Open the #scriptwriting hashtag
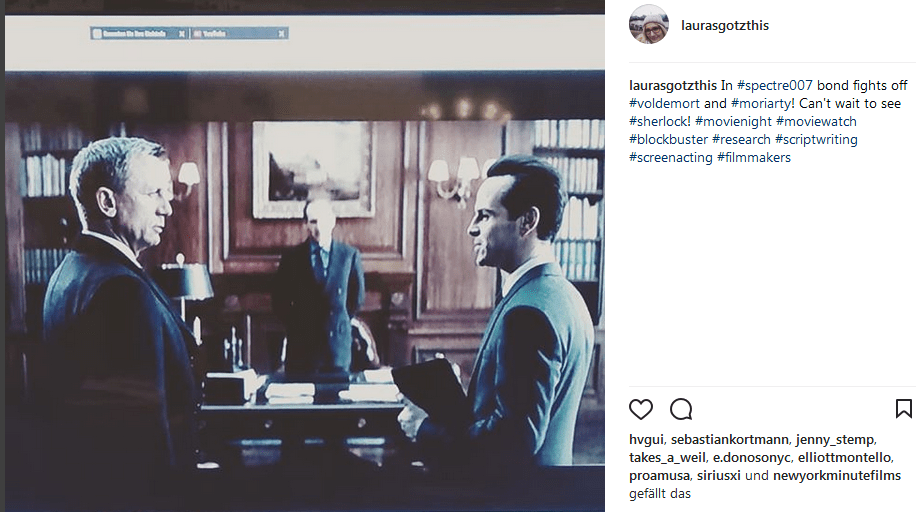 (816, 140)
